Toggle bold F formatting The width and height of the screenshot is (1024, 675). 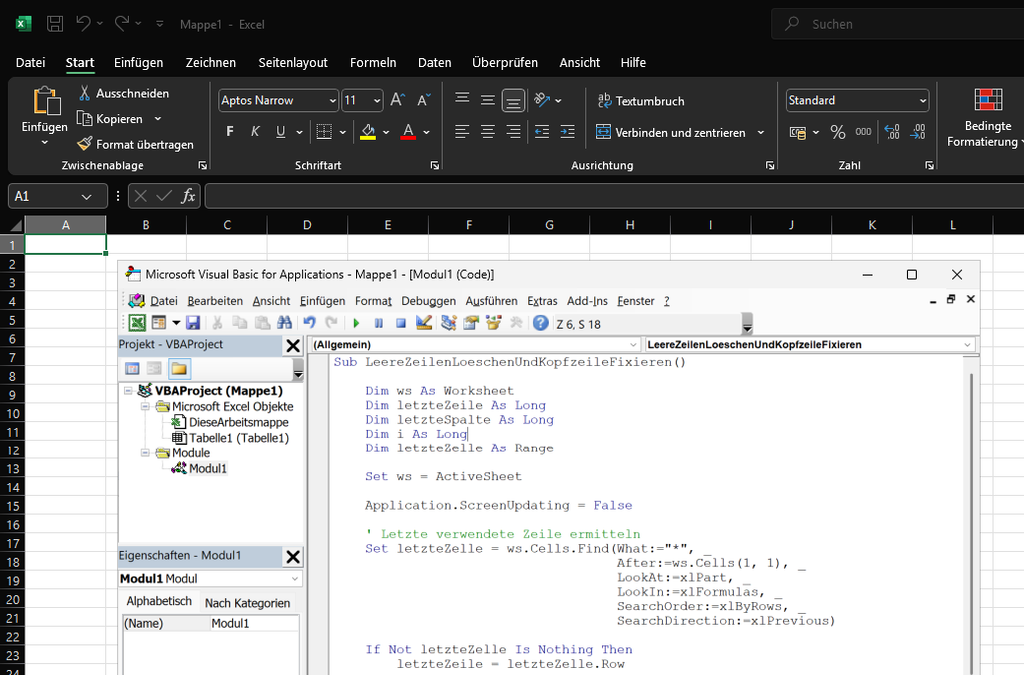(230, 132)
